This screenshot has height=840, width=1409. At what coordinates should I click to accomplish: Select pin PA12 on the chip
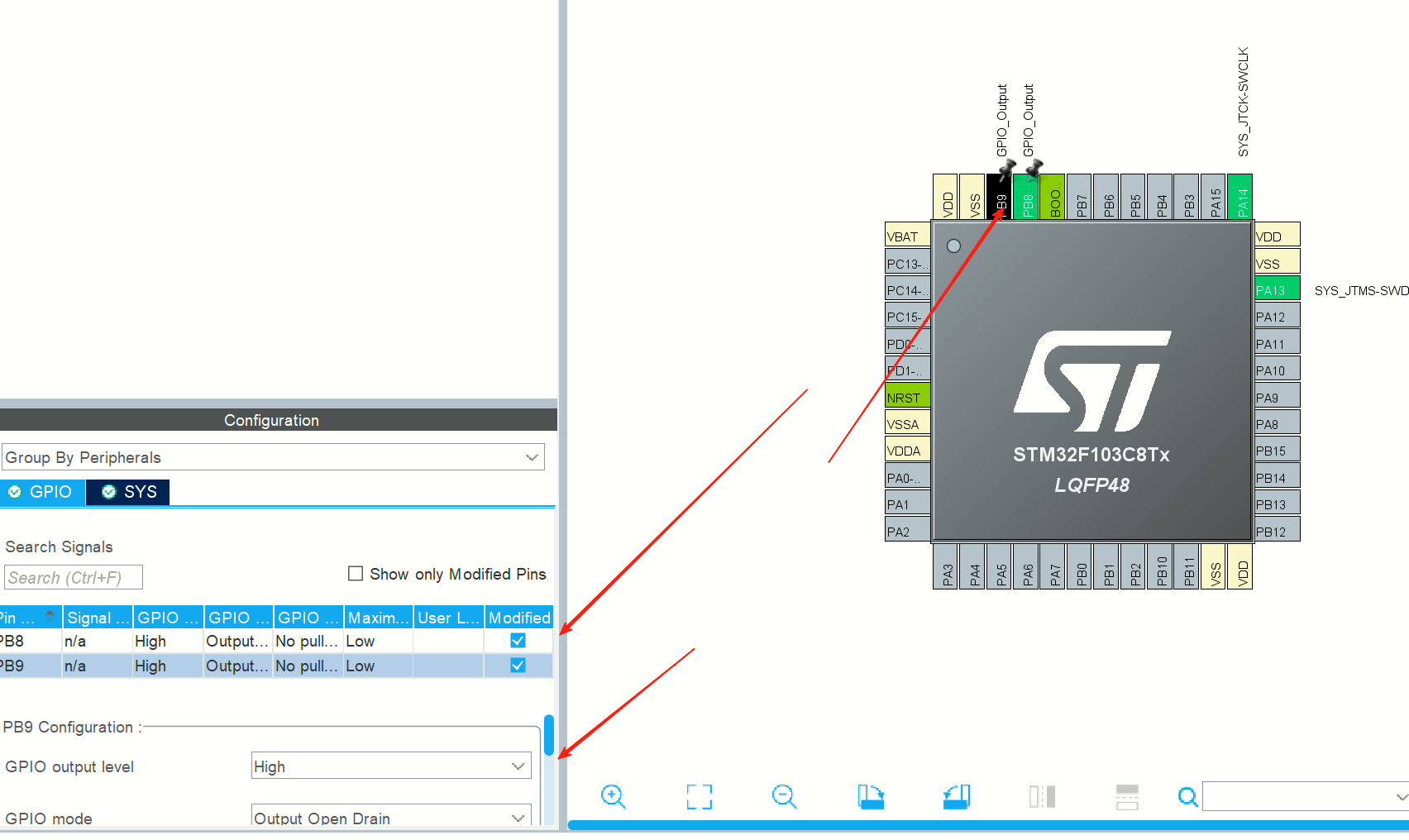coord(1278,315)
